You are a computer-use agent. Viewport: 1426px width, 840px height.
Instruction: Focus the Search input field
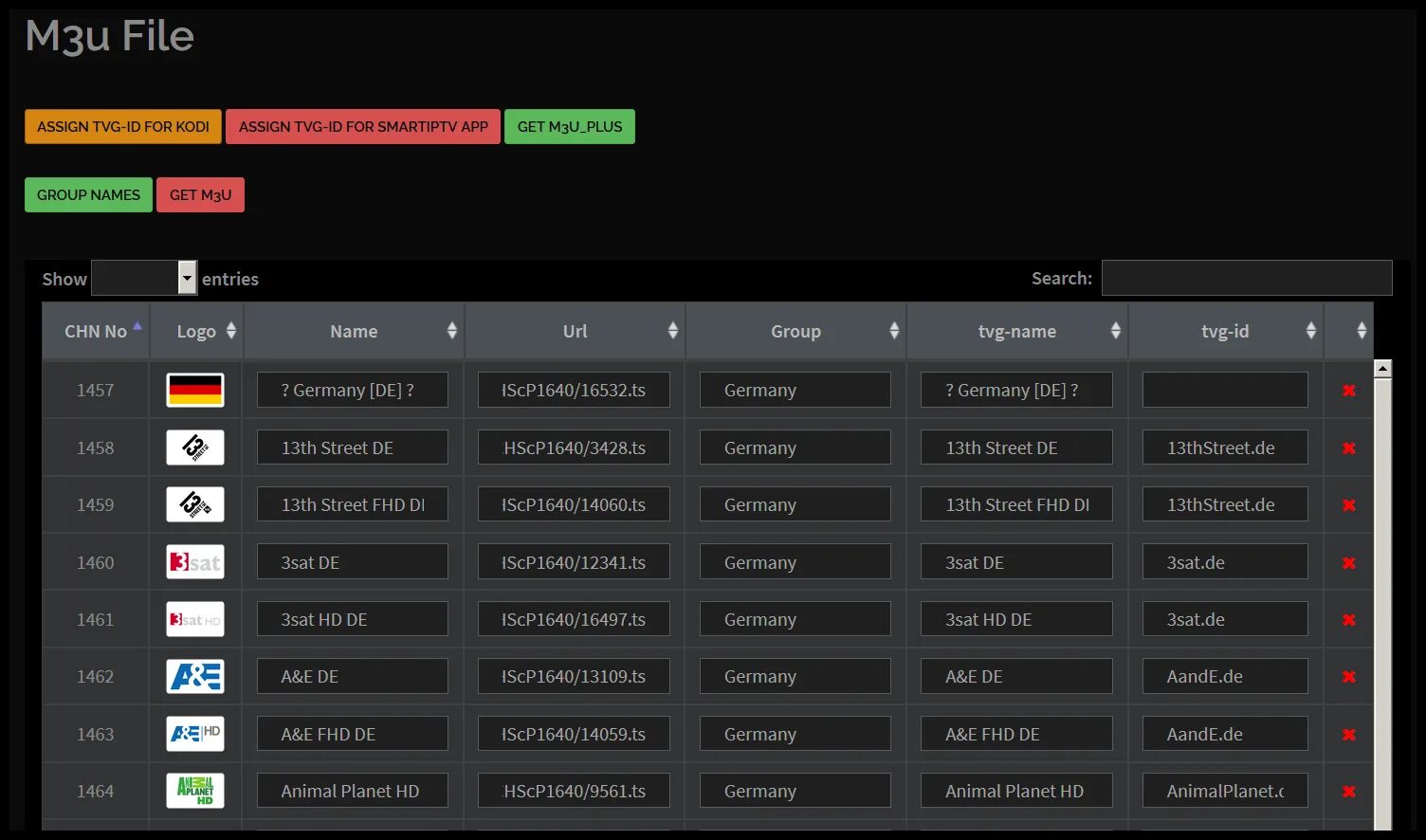pos(1247,278)
